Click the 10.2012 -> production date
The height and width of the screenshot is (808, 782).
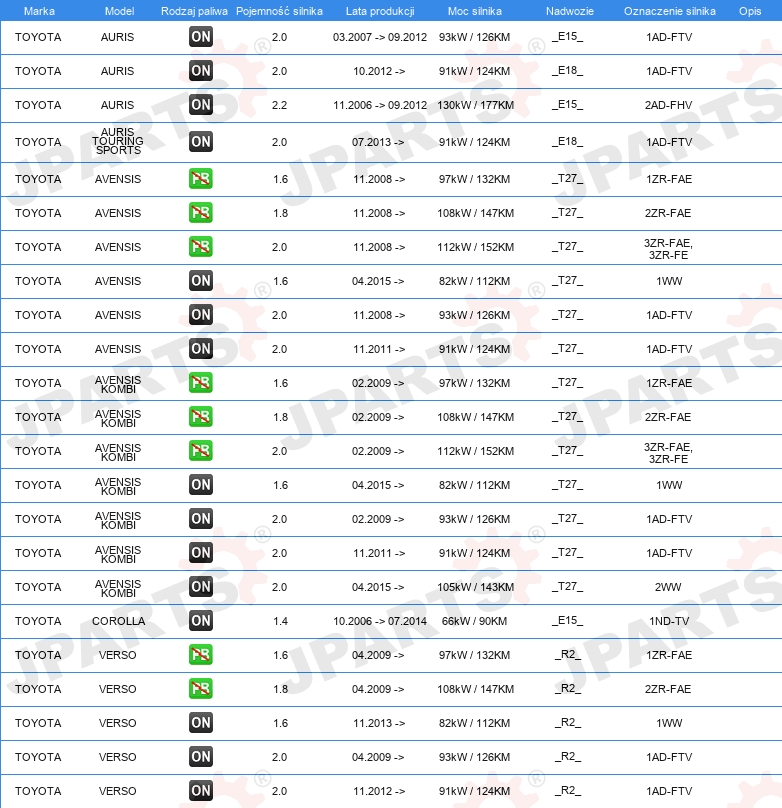click(379, 71)
